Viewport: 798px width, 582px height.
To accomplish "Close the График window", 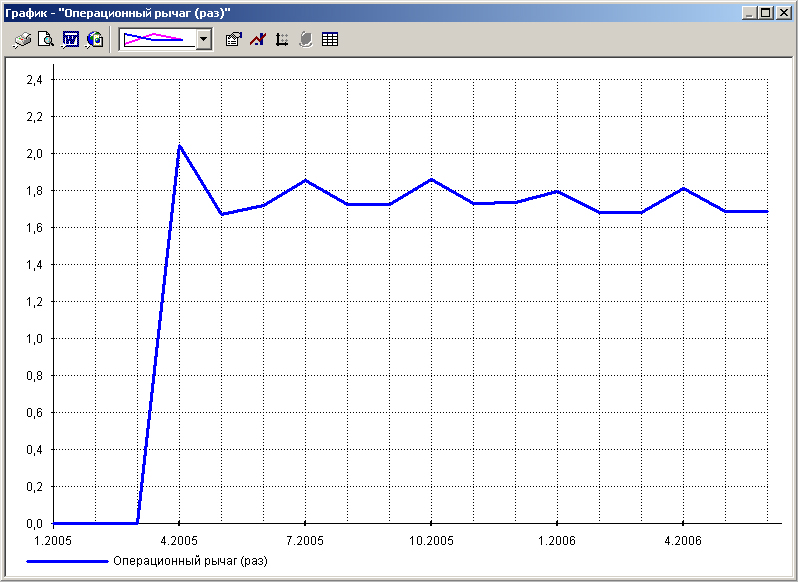I will point(783,13).
